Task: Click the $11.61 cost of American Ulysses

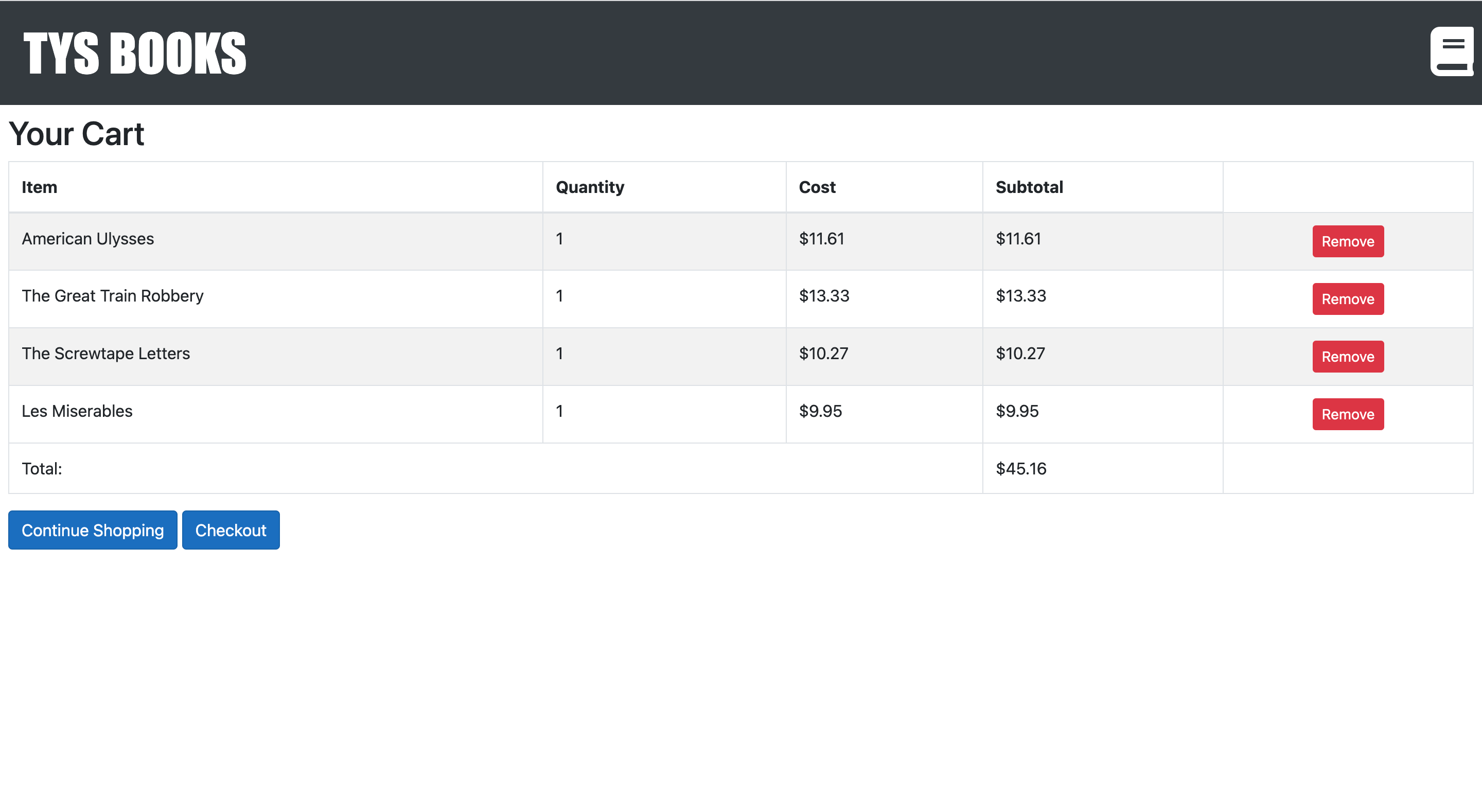Action: click(822, 239)
